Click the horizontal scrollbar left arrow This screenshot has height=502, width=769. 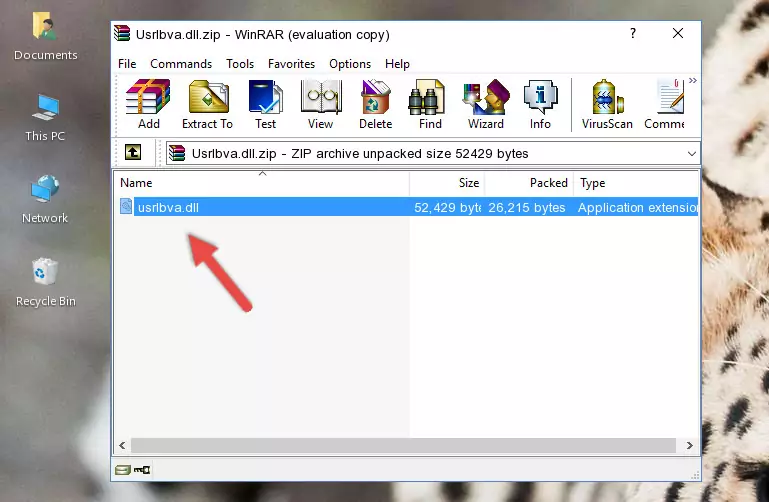pos(123,445)
